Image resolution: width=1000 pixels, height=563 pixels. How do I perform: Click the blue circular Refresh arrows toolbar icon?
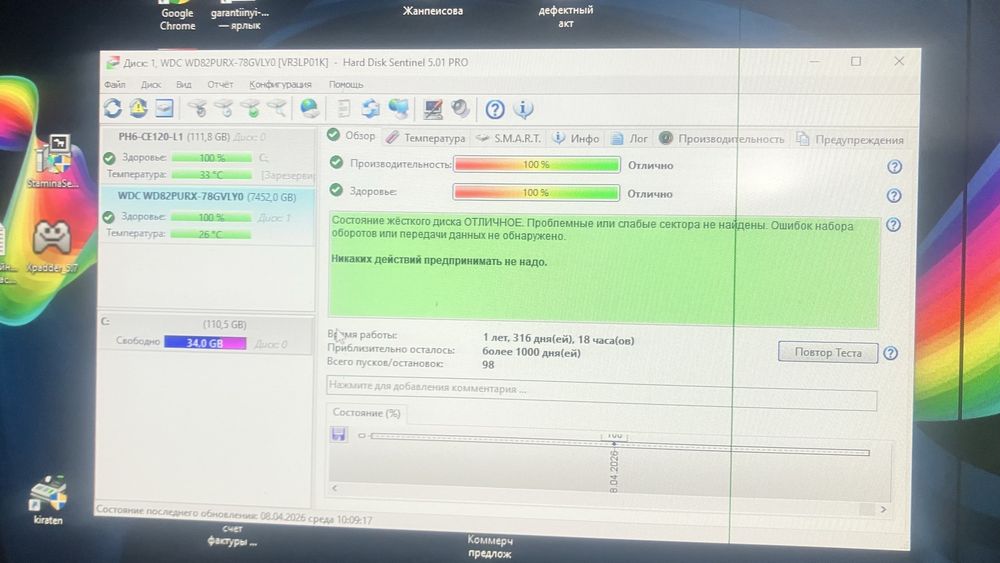[113, 108]
